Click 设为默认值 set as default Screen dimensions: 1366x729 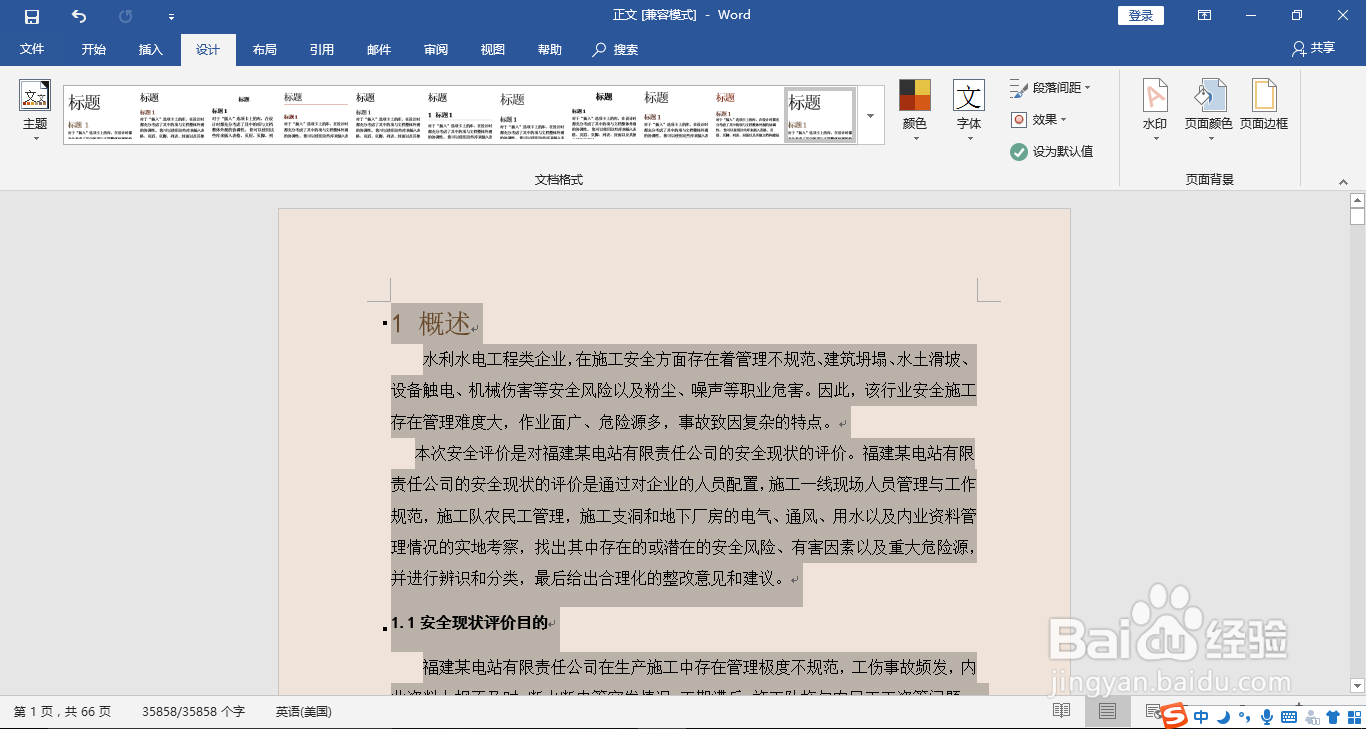(1051, 151)
